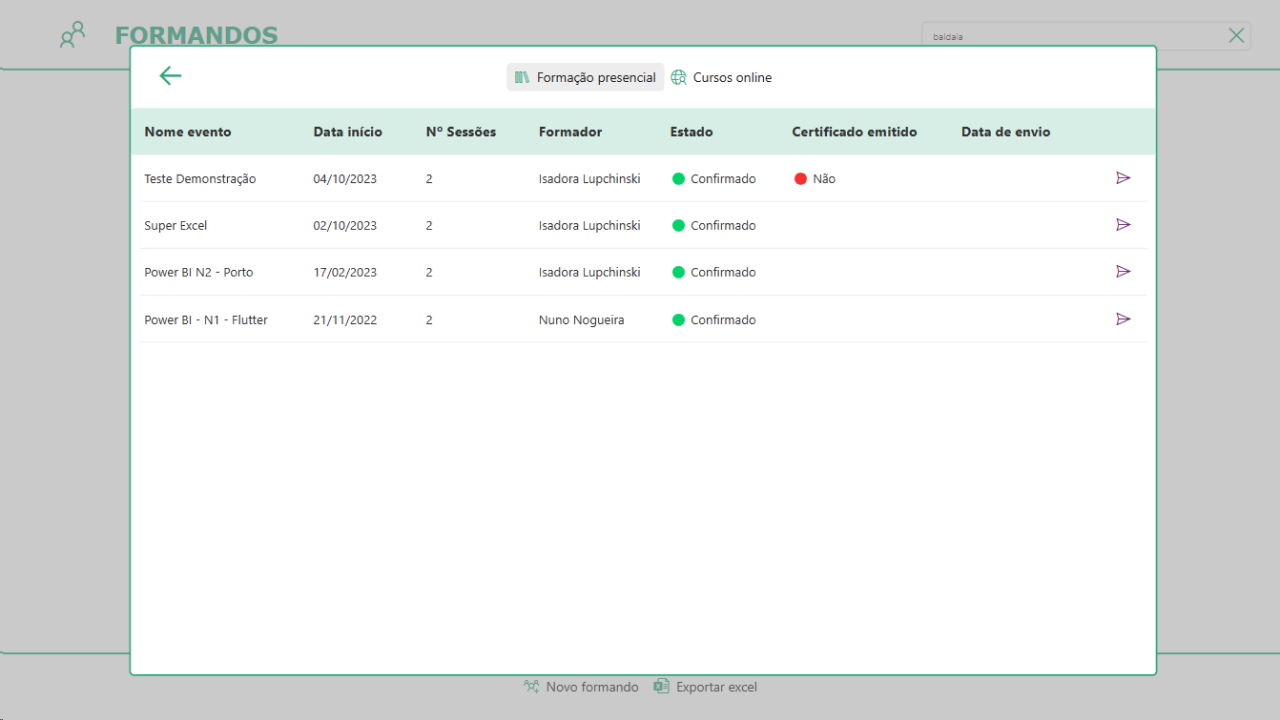
Task: Clear the search field with X icon
Action: (x=1236, y=36)
